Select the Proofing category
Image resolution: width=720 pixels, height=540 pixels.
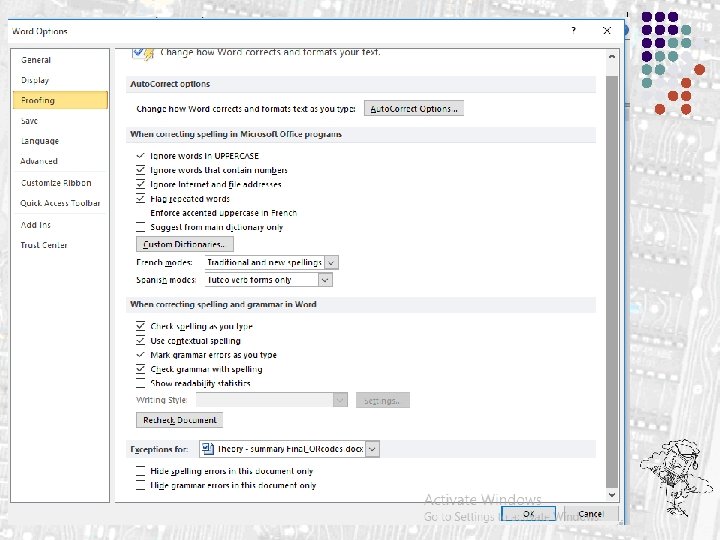coord(60,100)
